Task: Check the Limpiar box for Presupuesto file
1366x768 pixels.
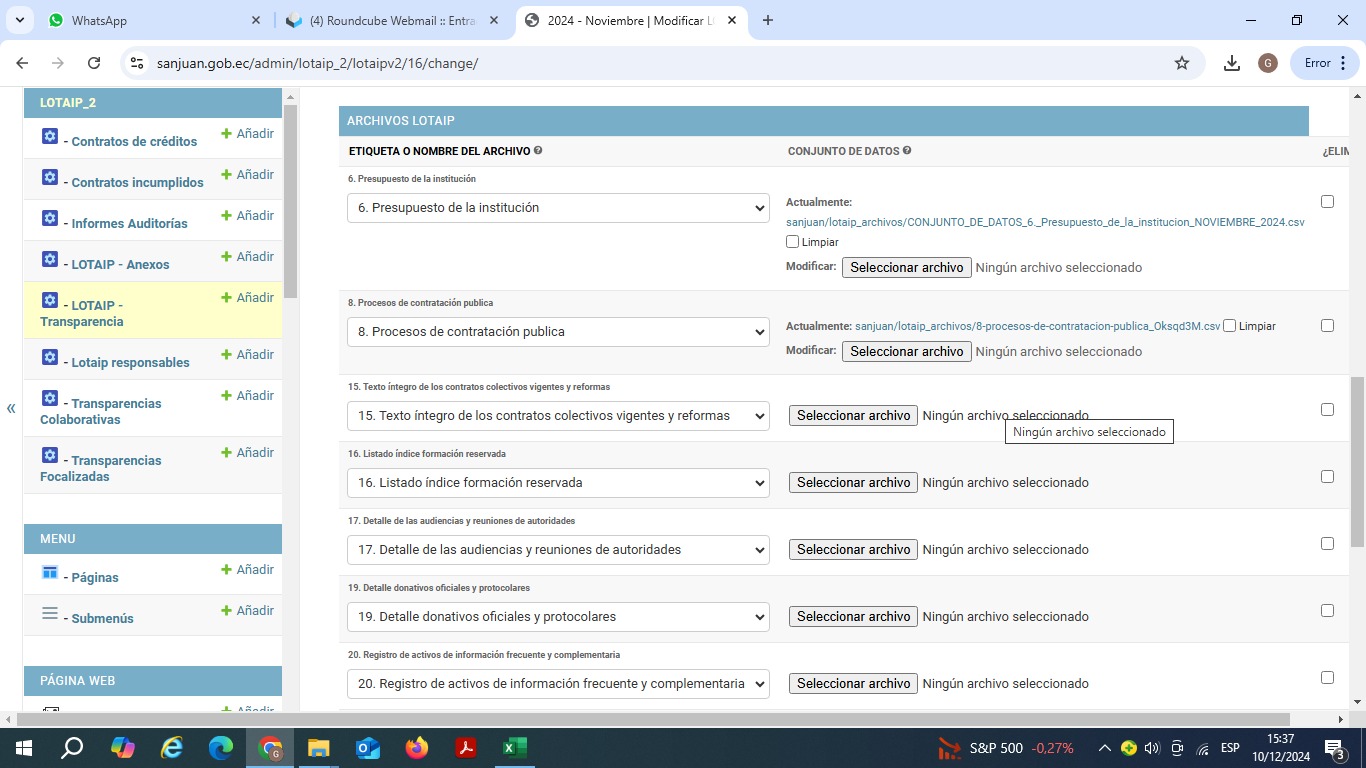Action: click(793, 242)
